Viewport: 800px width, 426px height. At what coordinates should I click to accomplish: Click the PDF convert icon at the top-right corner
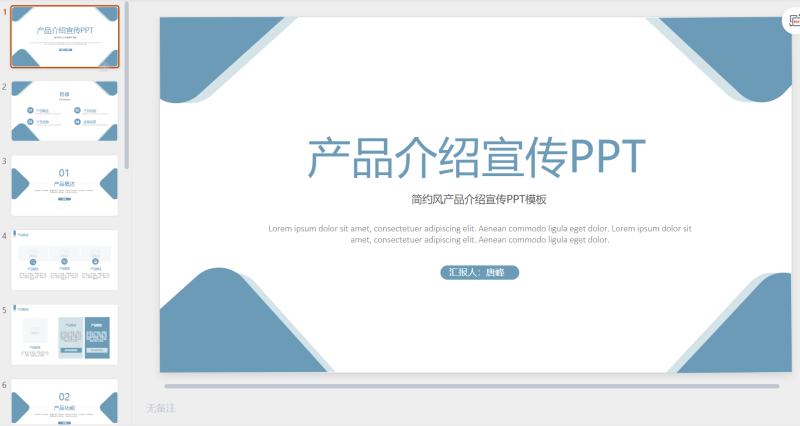(x=793, y=21)
